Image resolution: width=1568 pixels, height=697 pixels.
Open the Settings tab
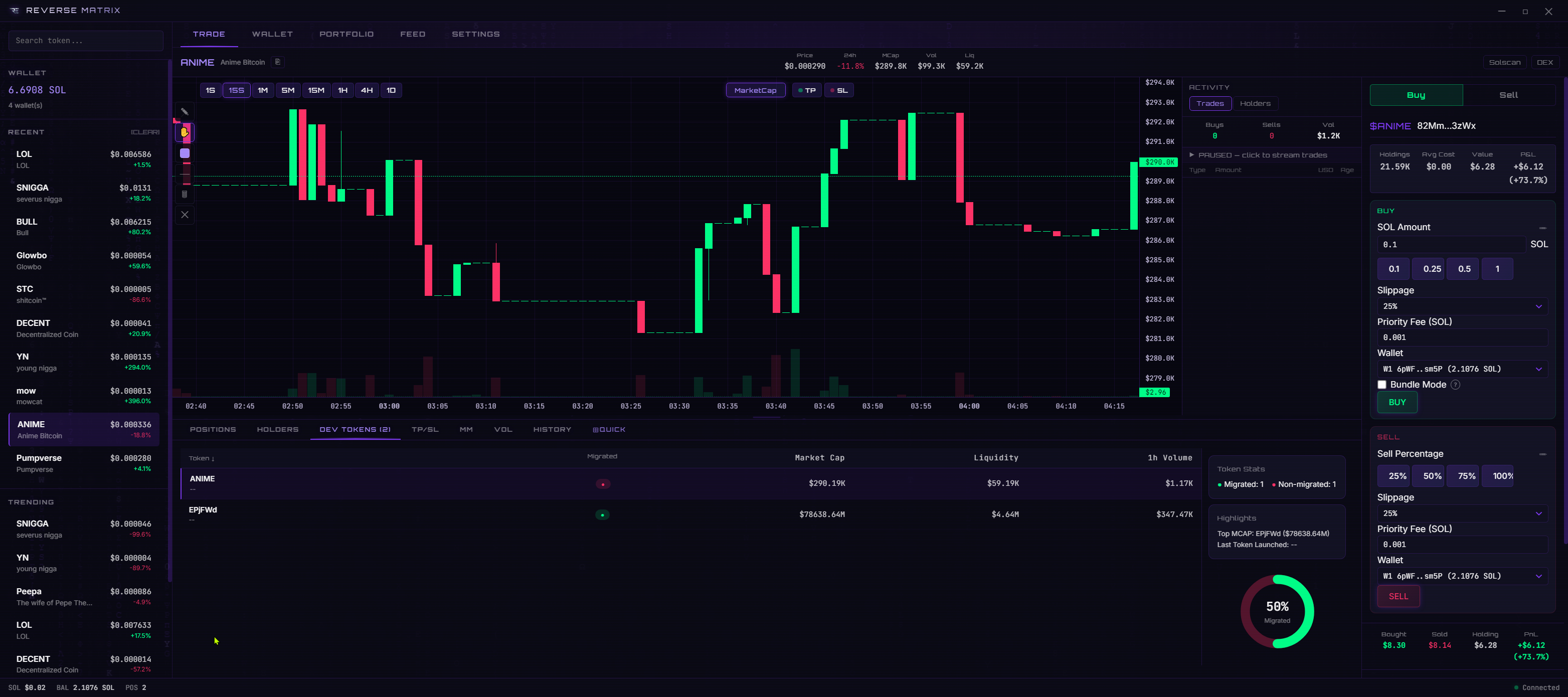[x=475, y=34]
